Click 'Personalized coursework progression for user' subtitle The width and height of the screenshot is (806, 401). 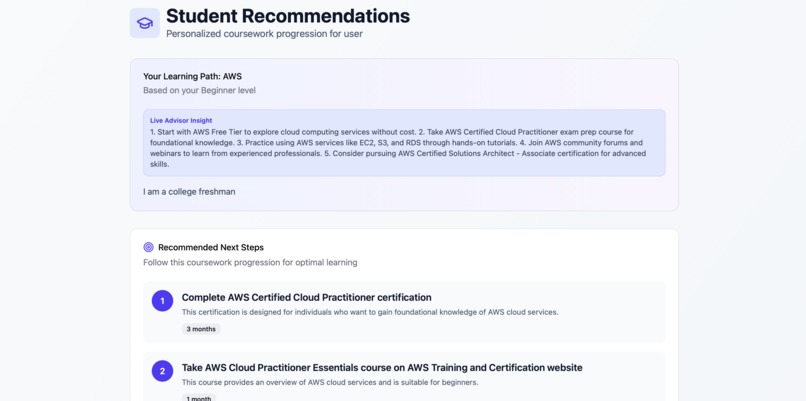click(264, 34)
